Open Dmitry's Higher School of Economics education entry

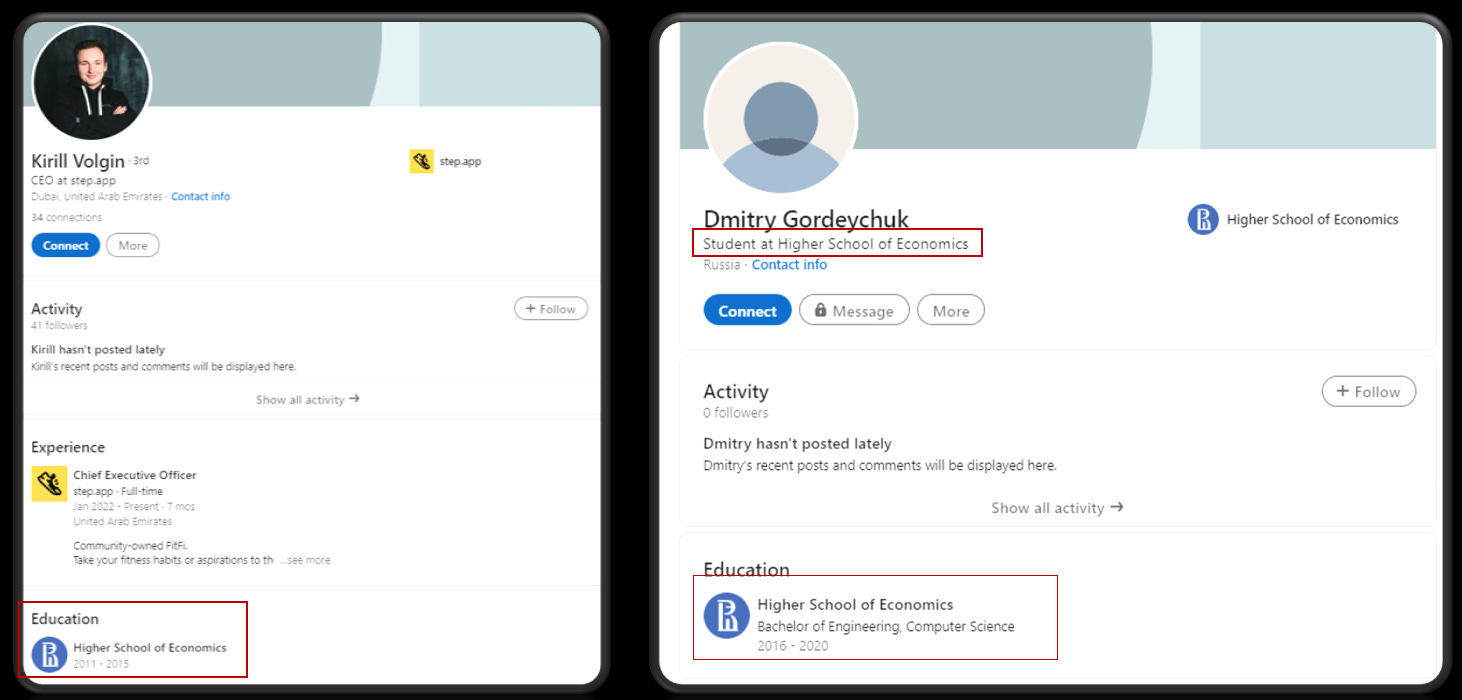coord(855,605)
